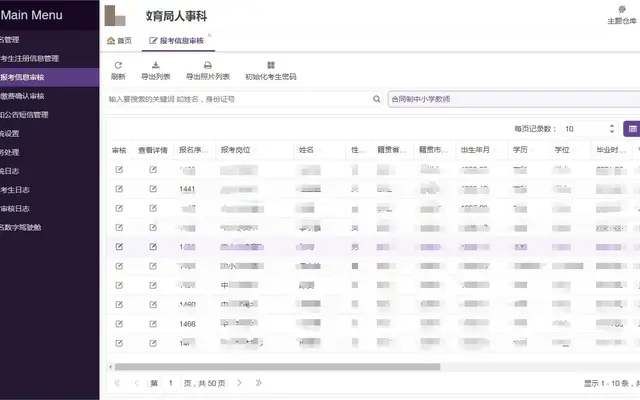Click the purple table view button
Viewport: 640px width, 400px height.
click(x=632, y=129)
